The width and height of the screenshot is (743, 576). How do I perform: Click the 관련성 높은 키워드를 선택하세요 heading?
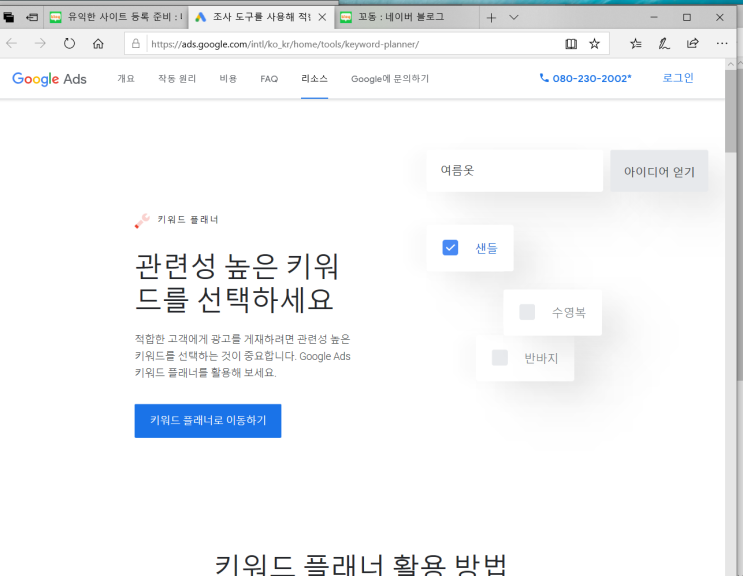[237, 283]
